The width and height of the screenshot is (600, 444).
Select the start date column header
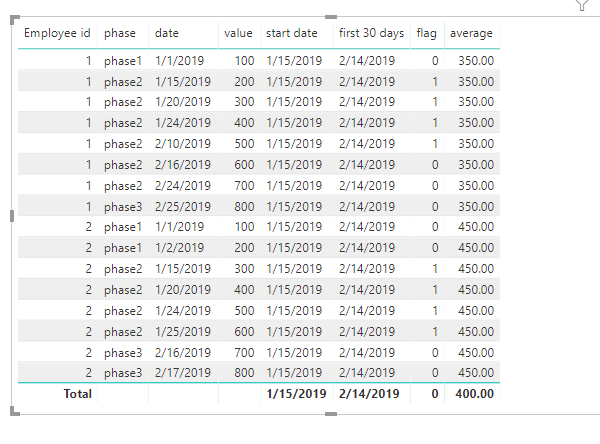point(292,33)
